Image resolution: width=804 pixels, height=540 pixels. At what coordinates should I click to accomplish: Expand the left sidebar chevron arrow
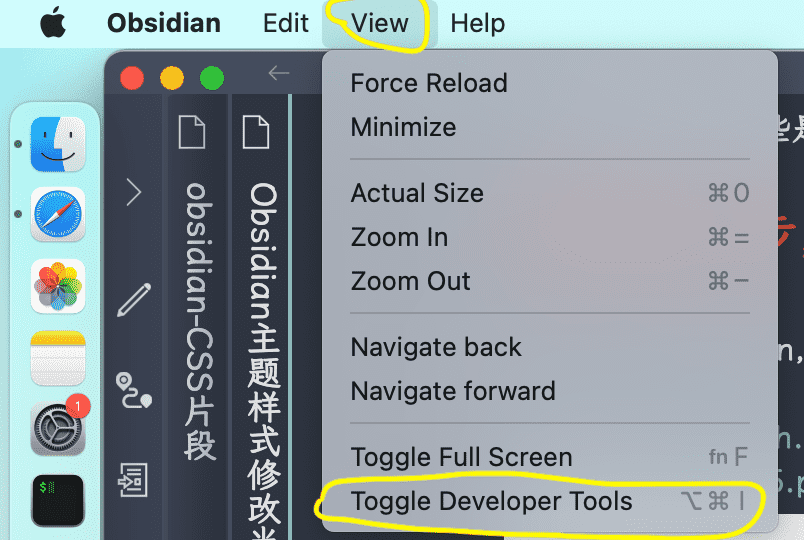point(134,193)
